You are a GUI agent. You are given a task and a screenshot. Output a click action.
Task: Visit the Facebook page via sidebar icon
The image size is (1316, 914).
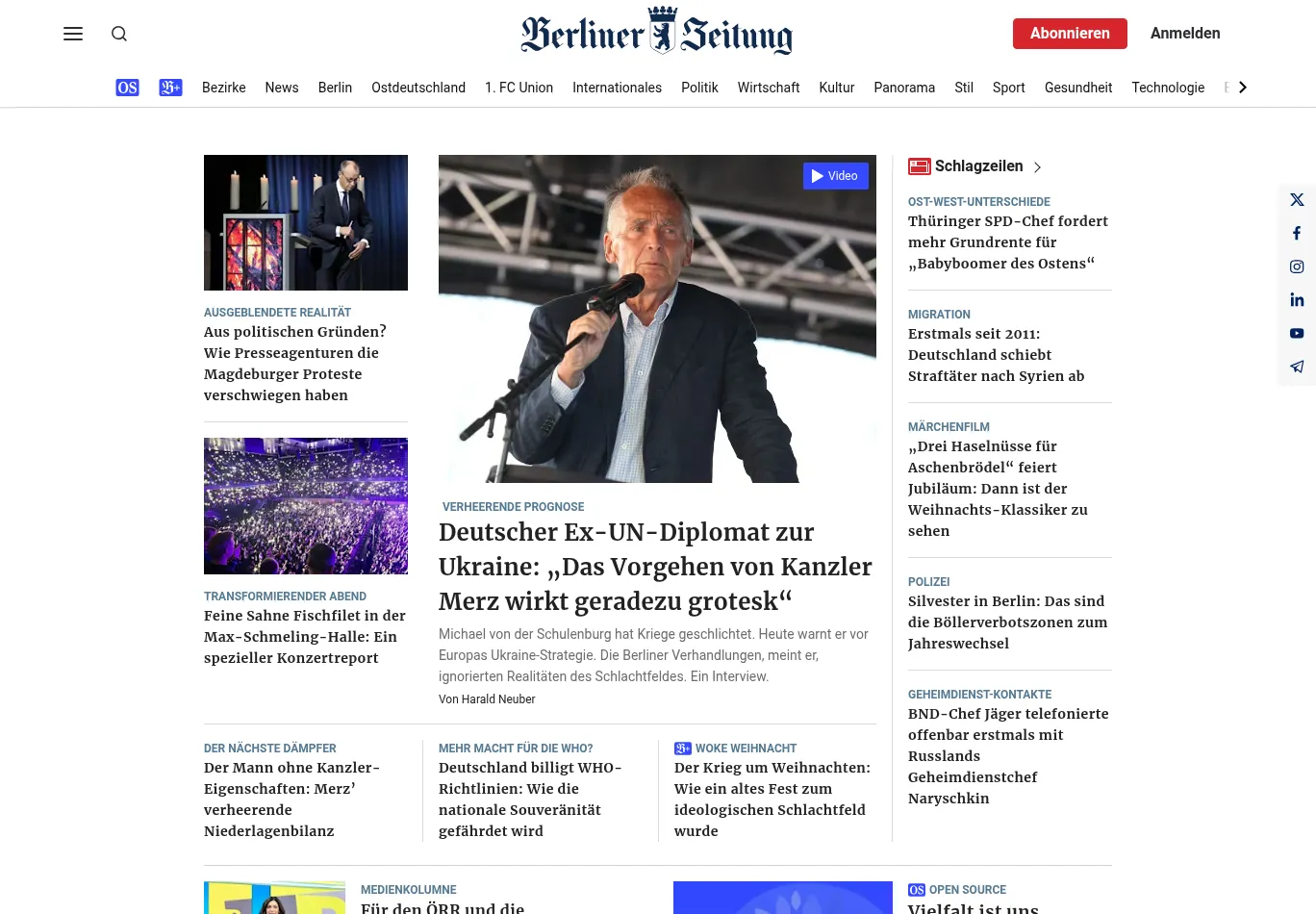1297,234
